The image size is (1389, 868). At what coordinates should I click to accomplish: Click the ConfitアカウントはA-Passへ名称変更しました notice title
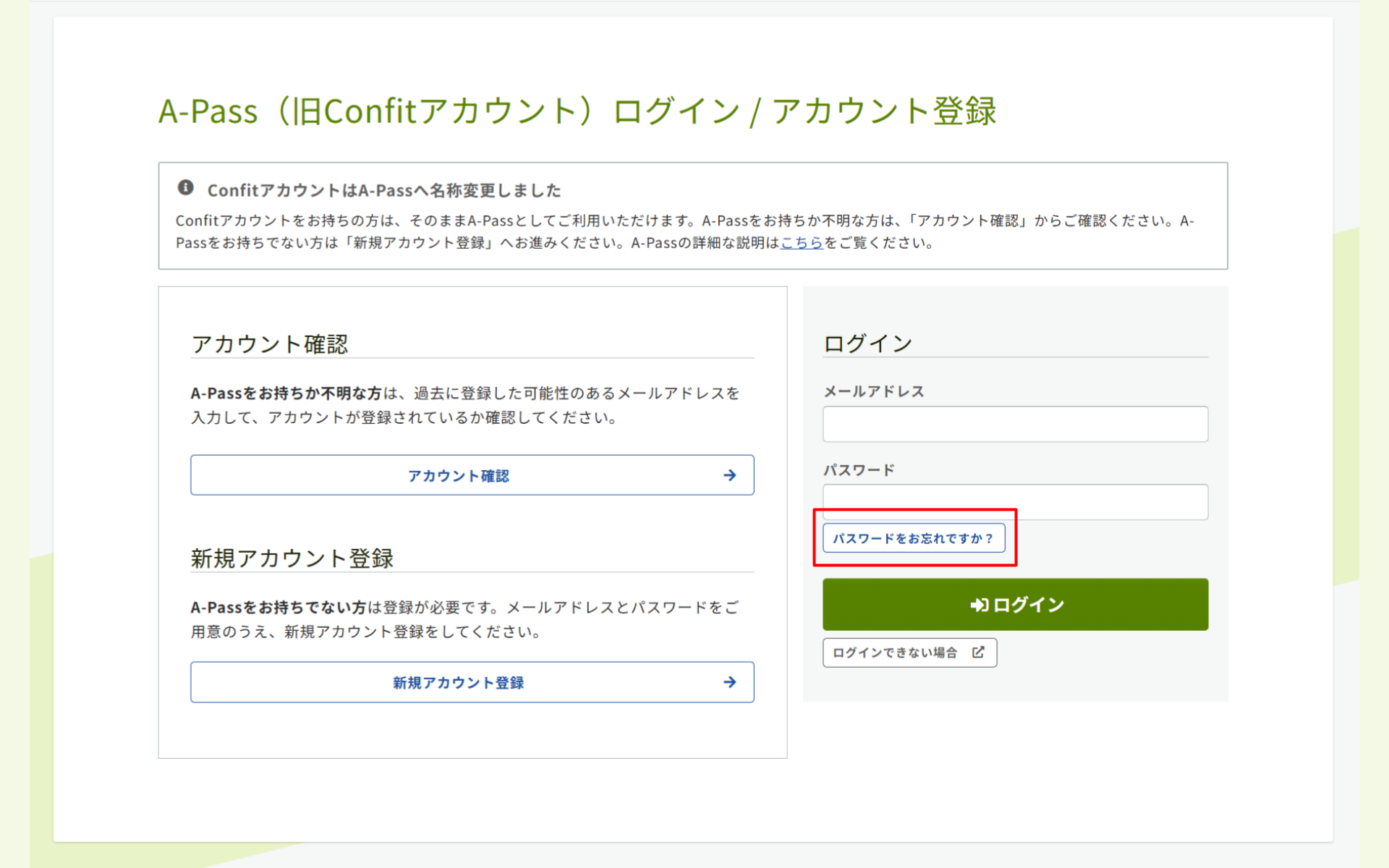(x=383, y=190)
